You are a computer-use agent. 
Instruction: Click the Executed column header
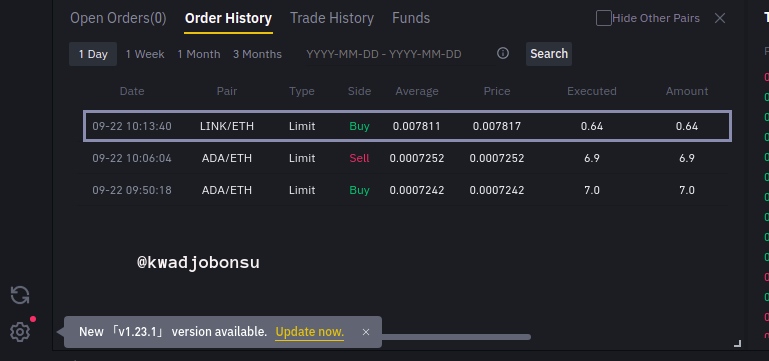pos(592,91)
